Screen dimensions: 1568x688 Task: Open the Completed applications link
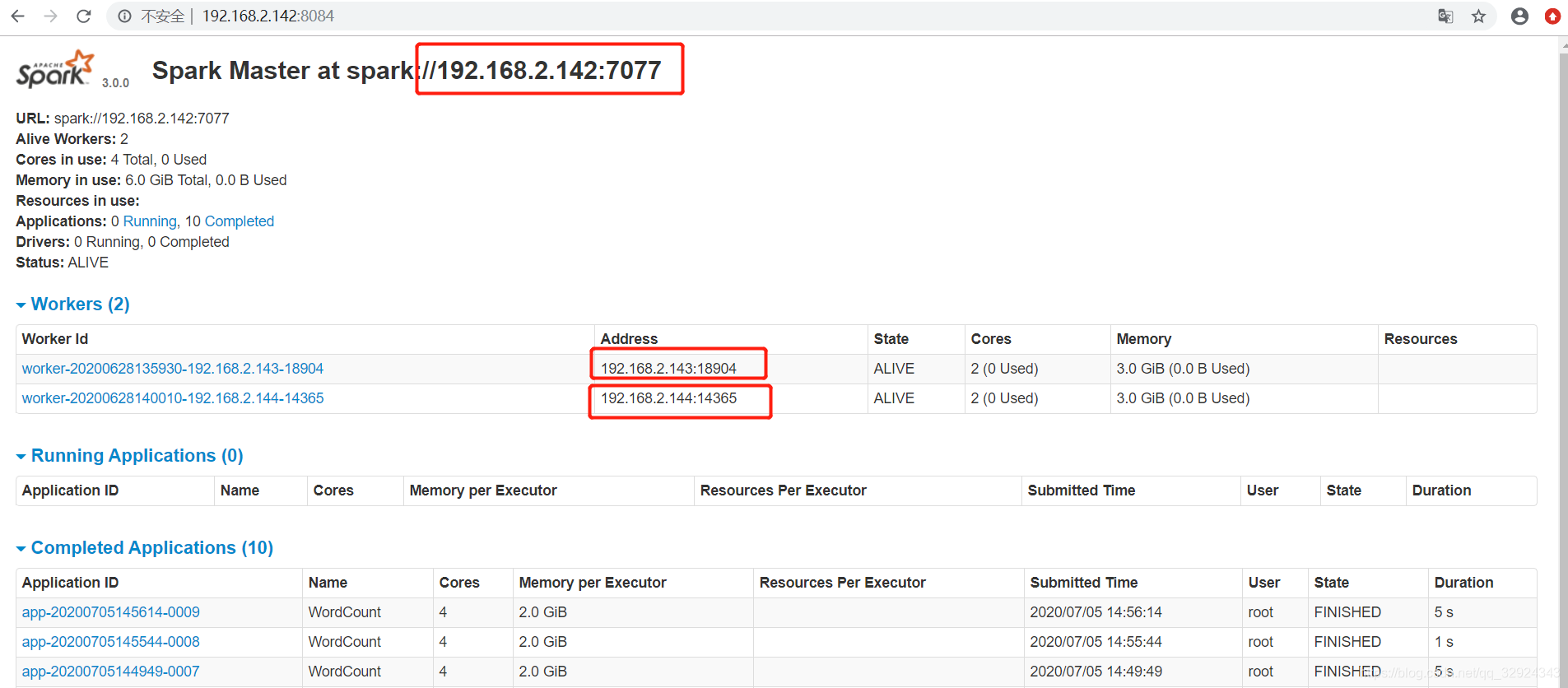point(239,221)
